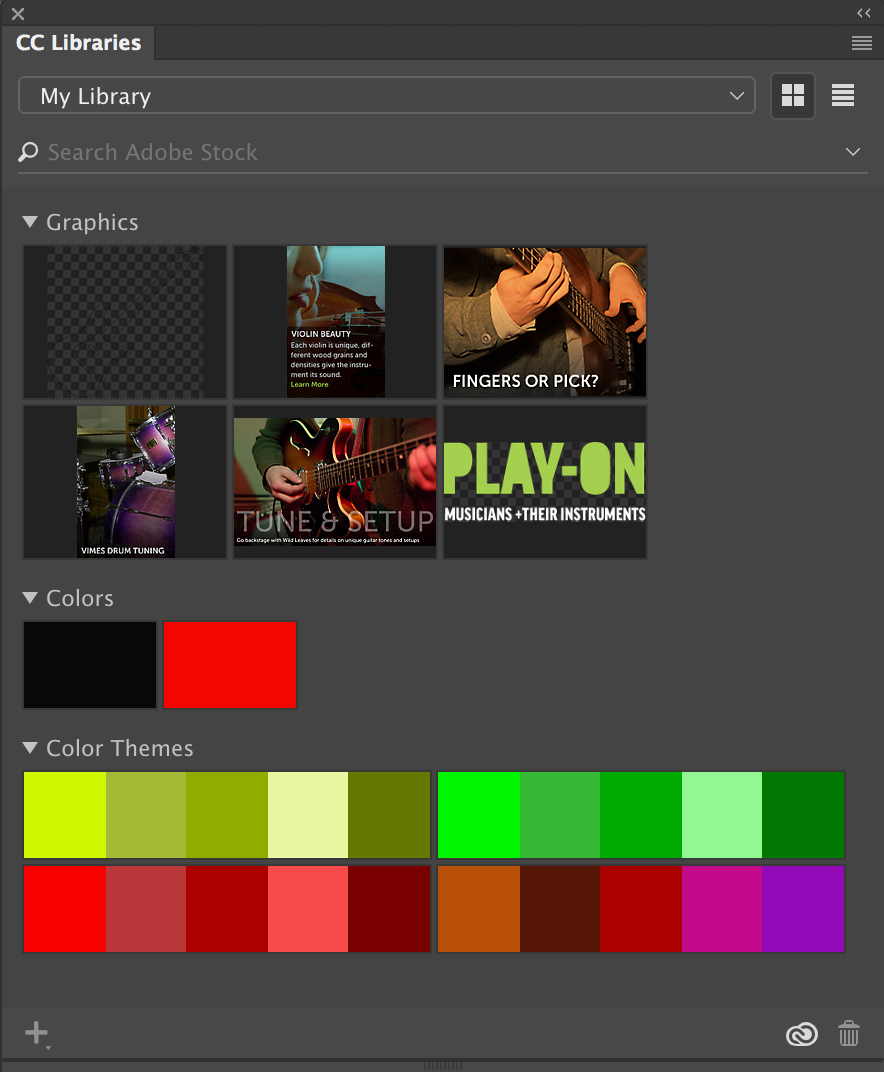Viewport: 884px width, 1072px height.
Task: Close the panel with the X button
Action: click(16, 13)
